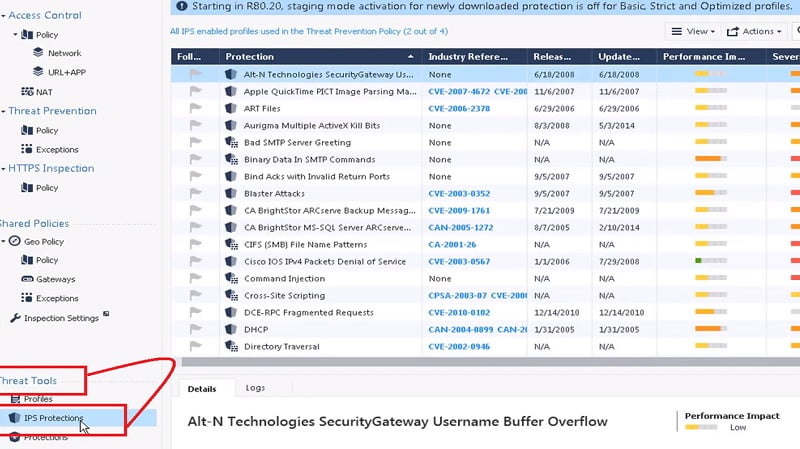Open the CA-2001-26 reference link
Screen dimensions: 800x449
[x=452, y=244]
